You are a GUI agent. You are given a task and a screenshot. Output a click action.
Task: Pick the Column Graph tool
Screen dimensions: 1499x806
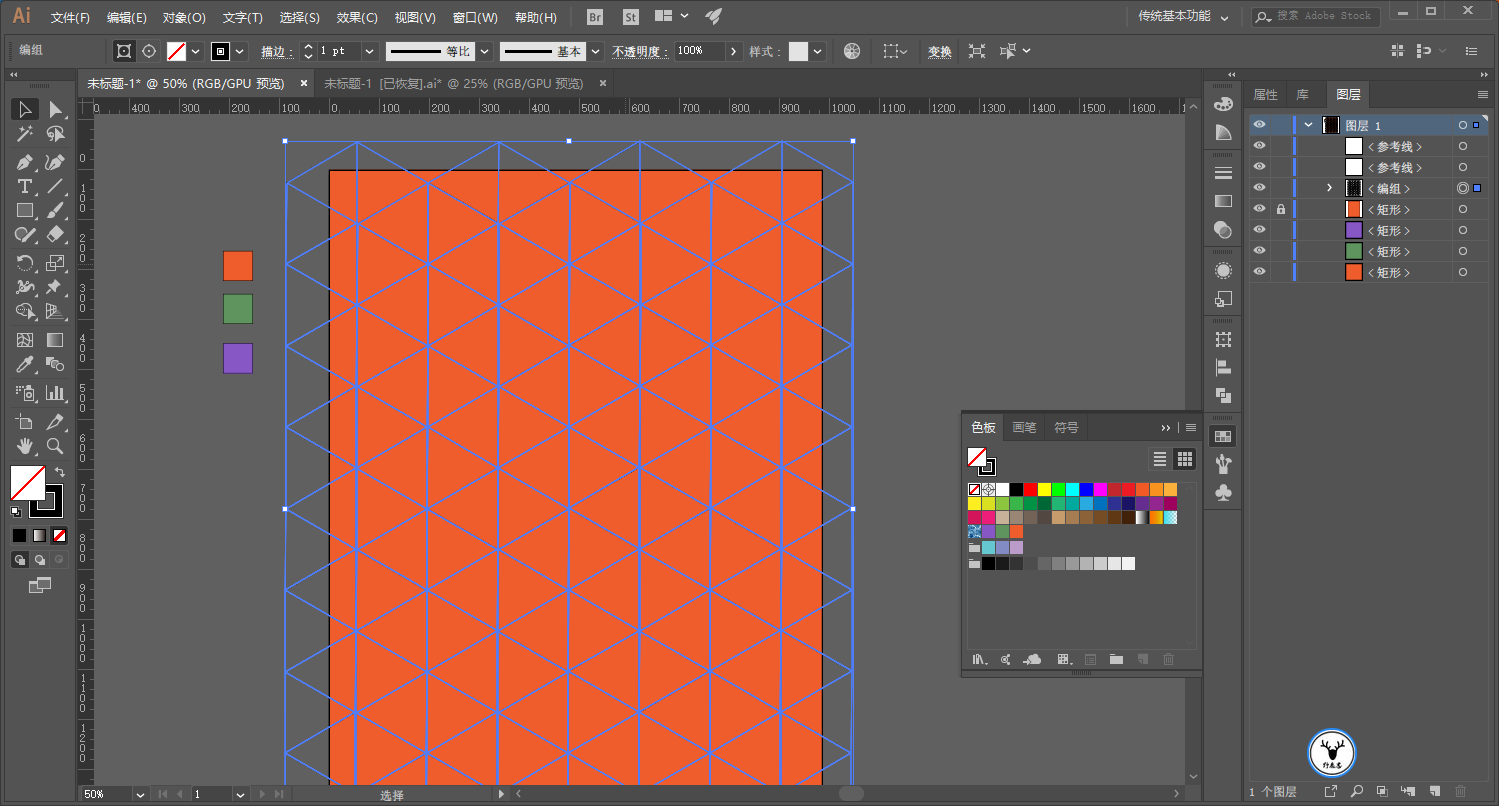[55, 393]
